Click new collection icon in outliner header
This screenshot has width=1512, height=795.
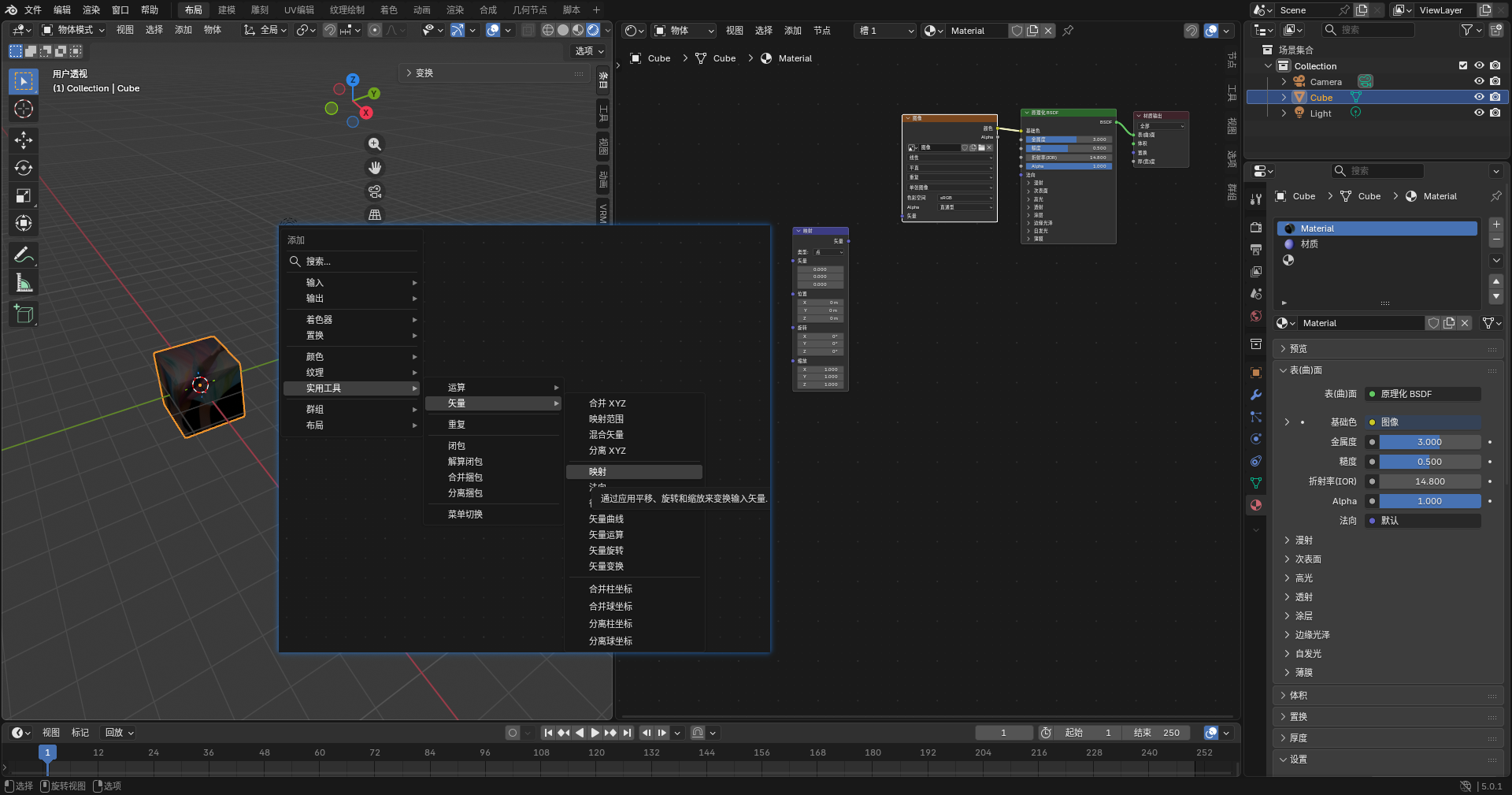[x=1496, y=30]
